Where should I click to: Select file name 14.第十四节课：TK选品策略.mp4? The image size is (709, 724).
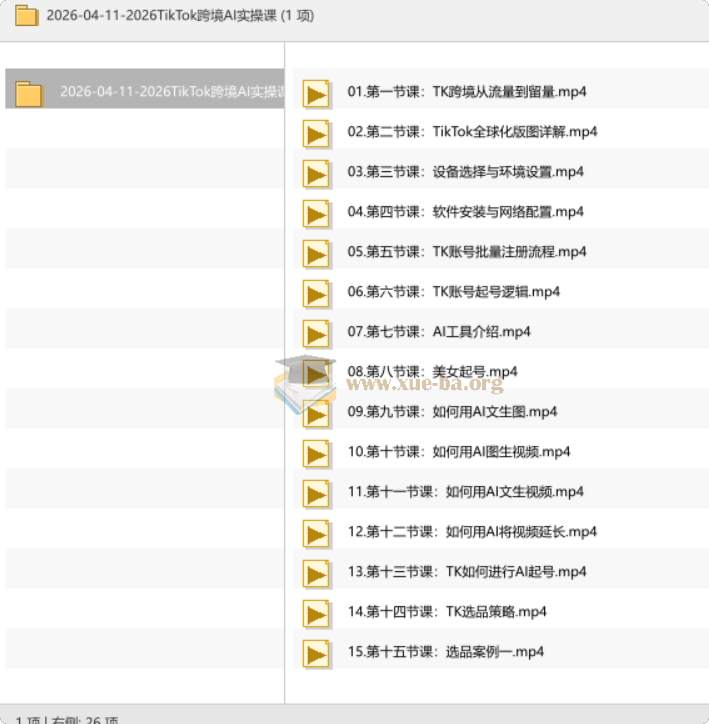447,611
